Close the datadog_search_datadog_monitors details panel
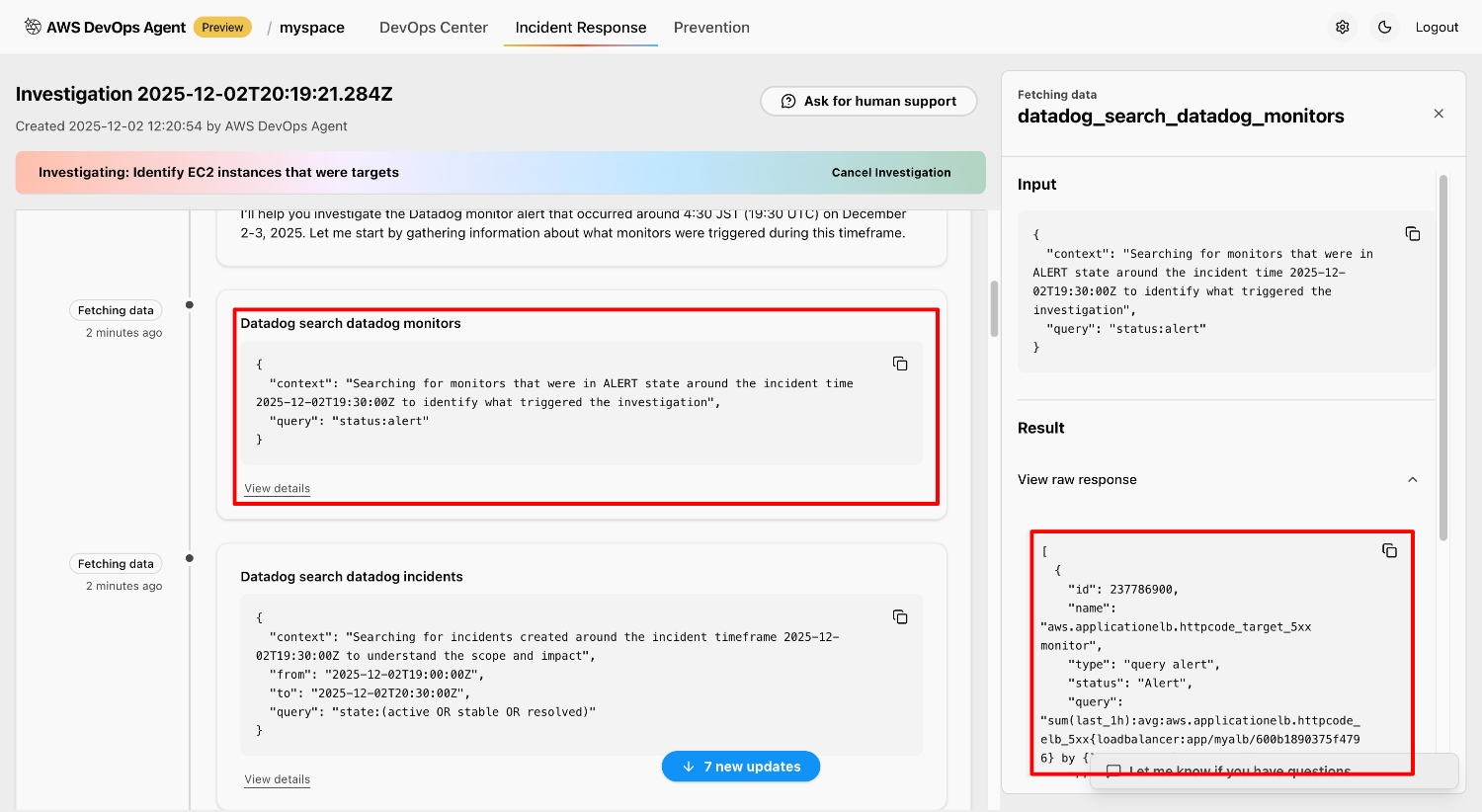The width and height of the screenshot is (1482, 812). click(1439, 114)
